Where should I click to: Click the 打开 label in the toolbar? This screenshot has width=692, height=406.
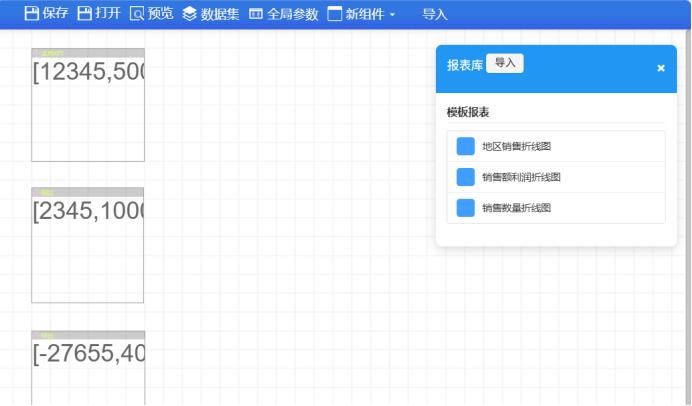108,13
